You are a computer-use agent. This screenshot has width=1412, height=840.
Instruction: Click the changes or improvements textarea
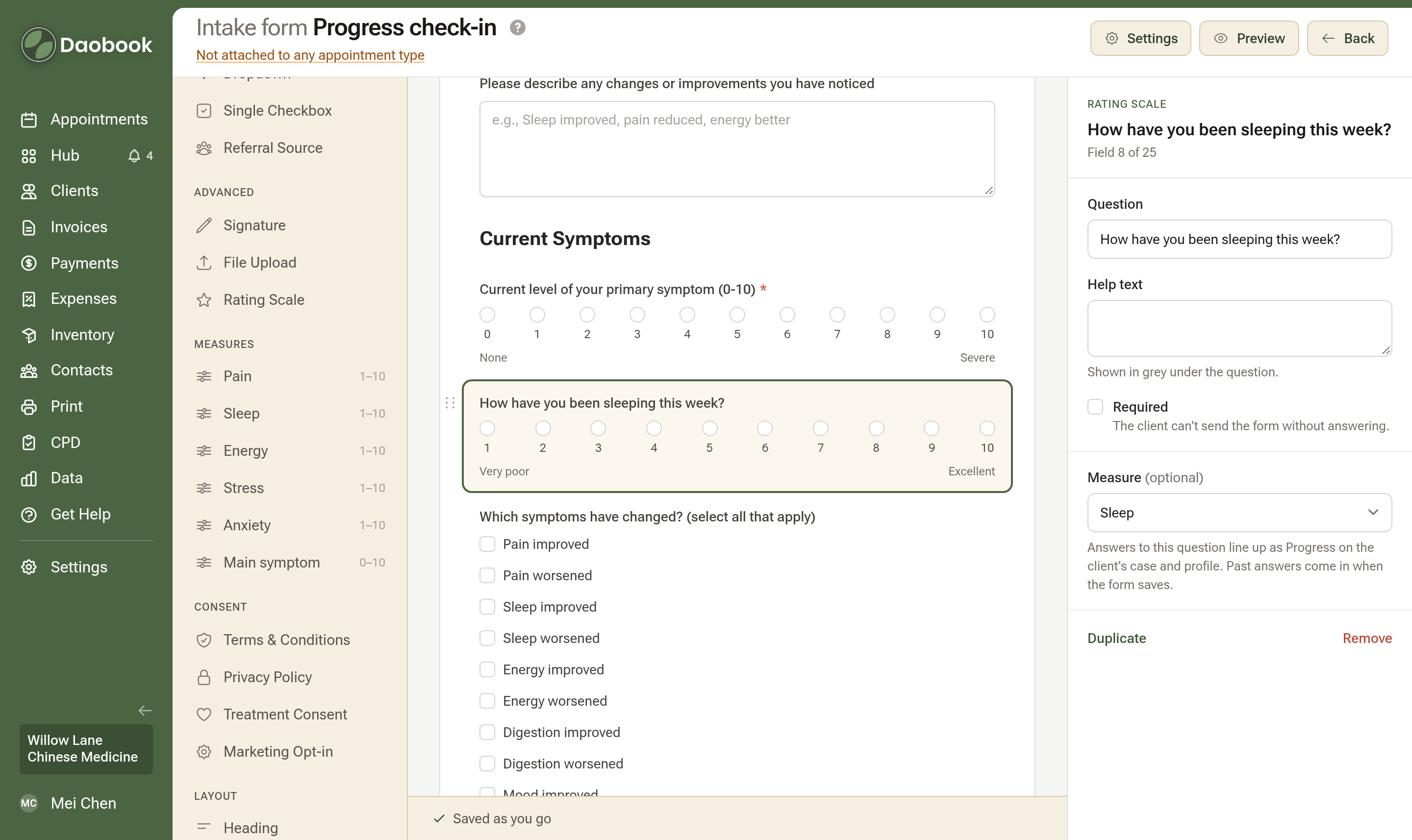tap(736, 149)
